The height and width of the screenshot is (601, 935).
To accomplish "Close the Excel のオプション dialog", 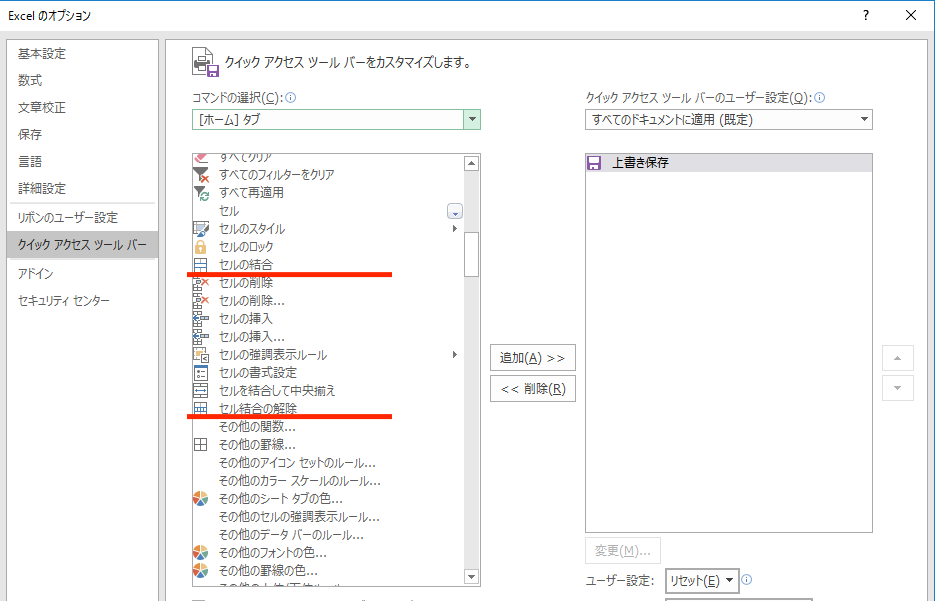I will pos(911,16).
